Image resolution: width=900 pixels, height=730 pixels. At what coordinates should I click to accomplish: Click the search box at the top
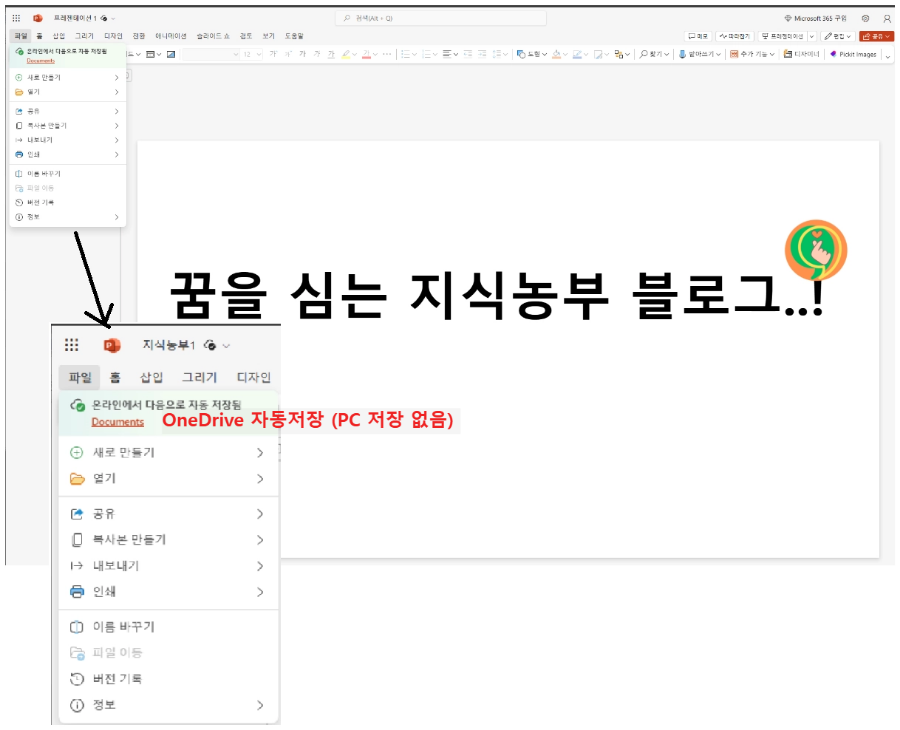(440, 17)
